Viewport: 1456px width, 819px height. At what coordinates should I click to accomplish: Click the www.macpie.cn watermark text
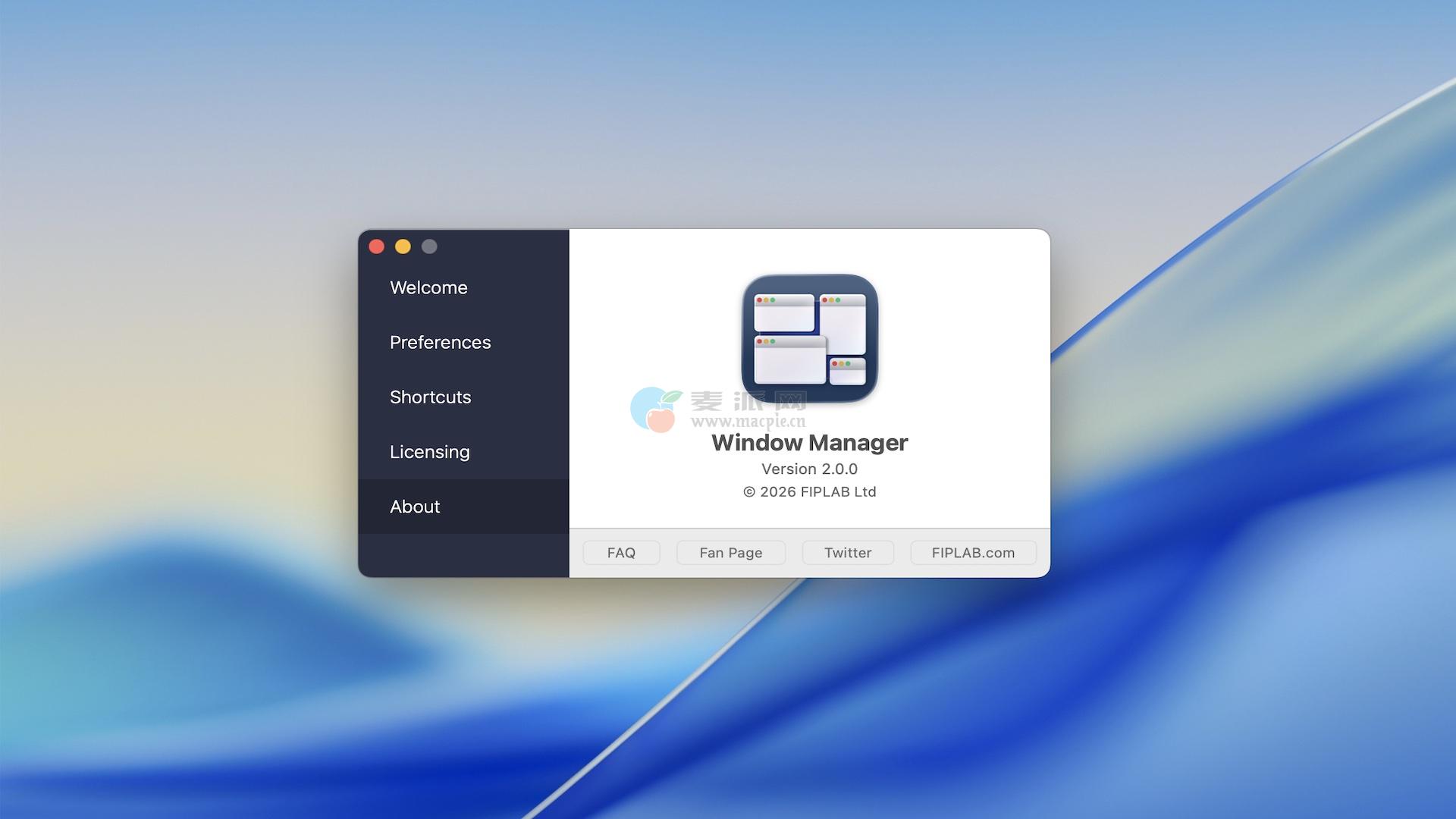click(748, 422)
